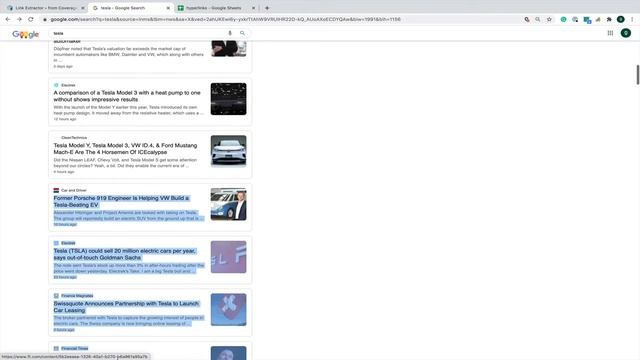Screen dimensions: 640x360
Task: Click the purple Tesla sign thumbnail
Action: pyautogui.click(x=229, y=257)
